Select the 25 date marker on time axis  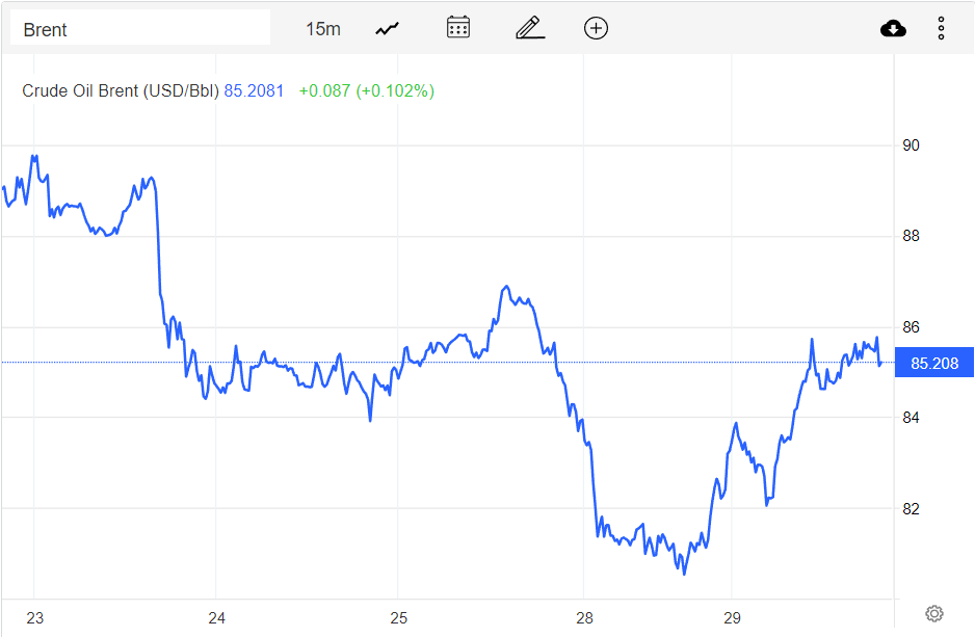[x=398, y=617]
